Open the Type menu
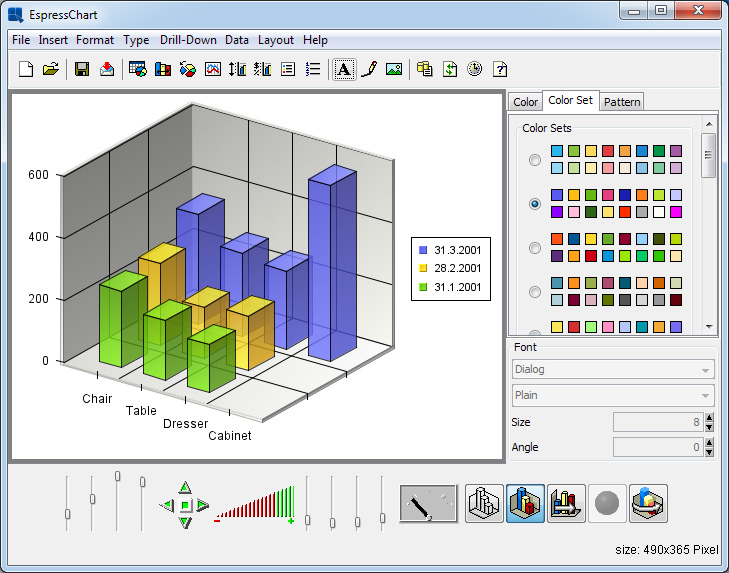Image resolution: width=729 pixels, height=573 pixels. click(x=136, y=40)
